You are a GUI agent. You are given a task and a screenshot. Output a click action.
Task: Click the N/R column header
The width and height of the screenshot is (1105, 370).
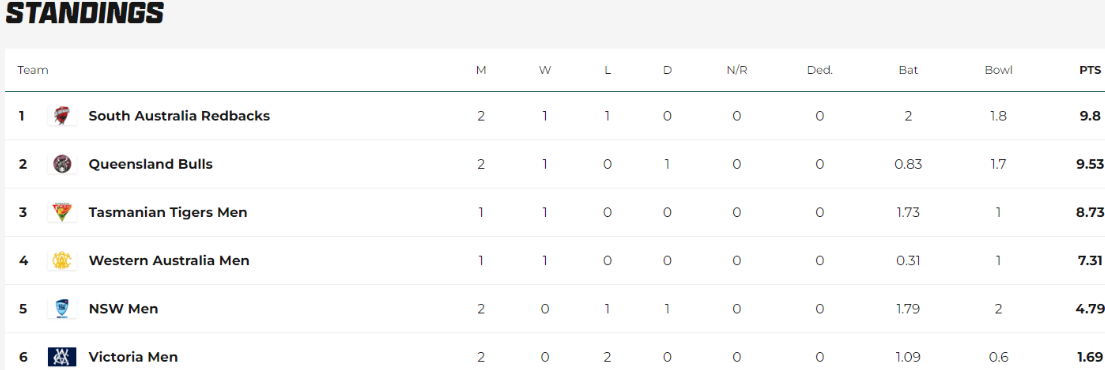point(736,70)
